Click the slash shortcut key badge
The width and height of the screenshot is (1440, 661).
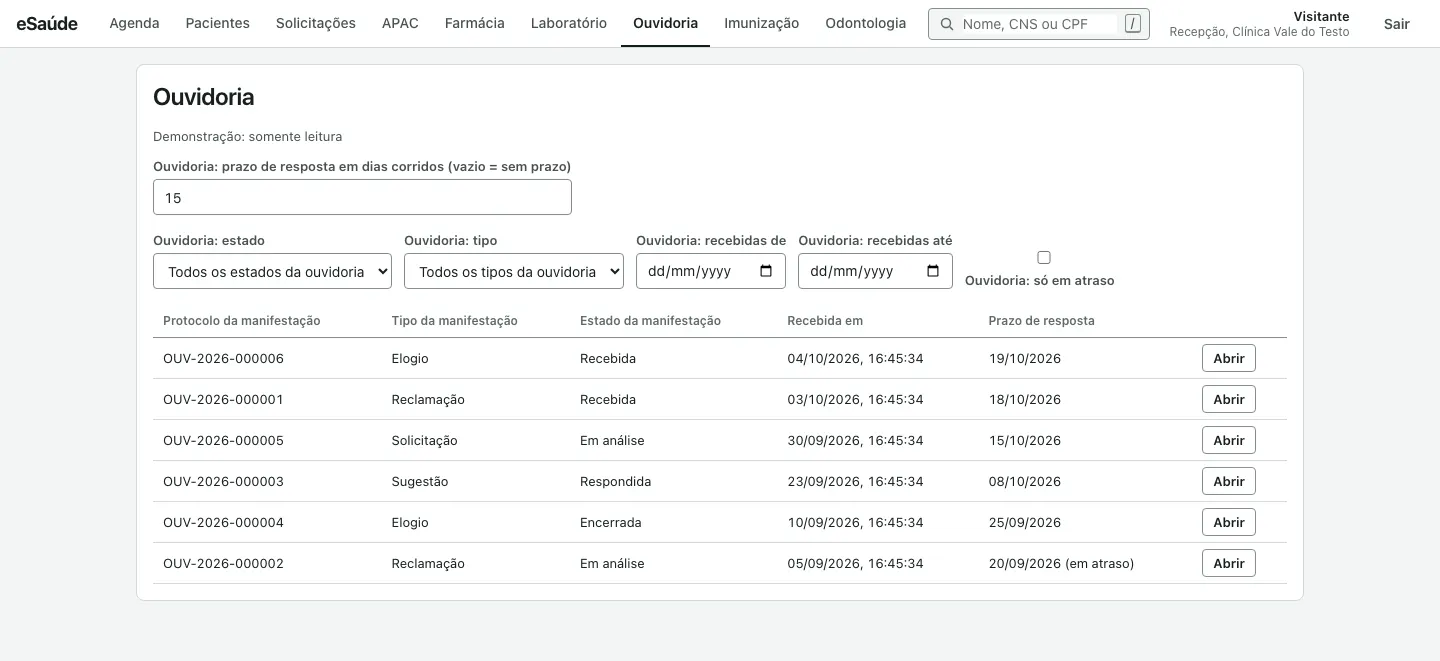coord(1132,24)
